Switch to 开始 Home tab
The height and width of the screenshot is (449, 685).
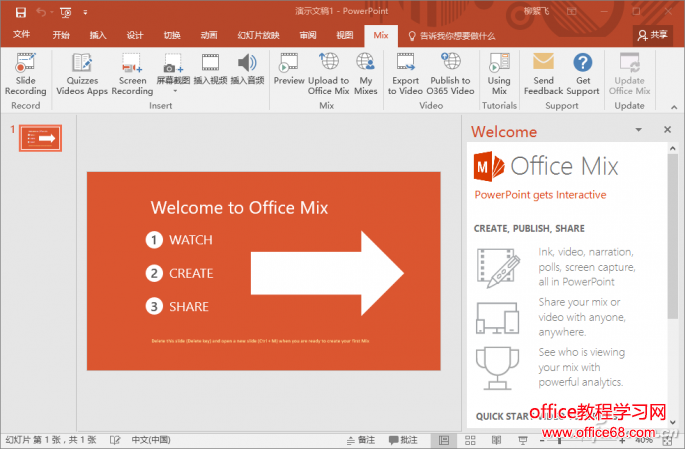point(61,35)
